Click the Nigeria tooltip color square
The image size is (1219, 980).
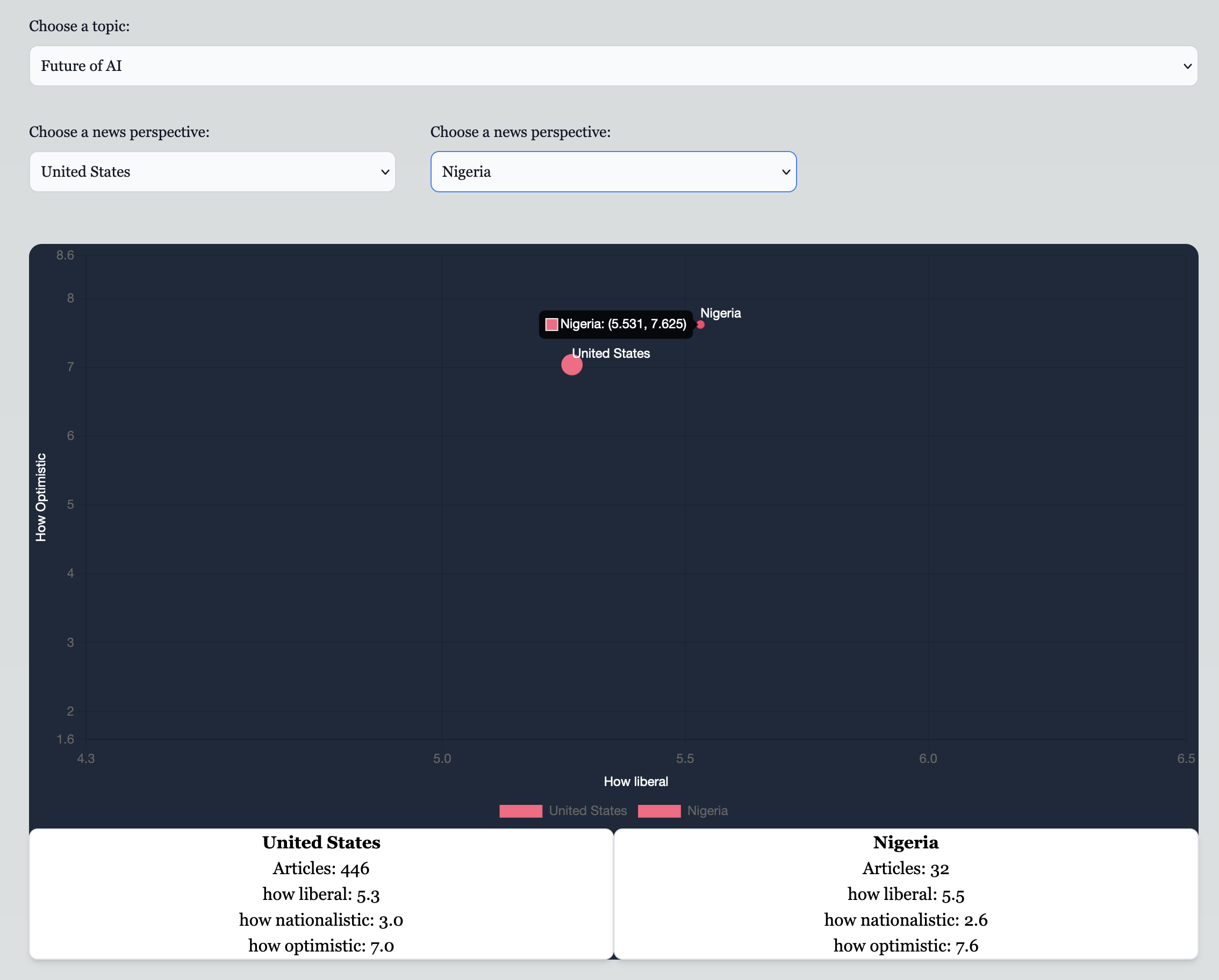click(x=551, y=325)
